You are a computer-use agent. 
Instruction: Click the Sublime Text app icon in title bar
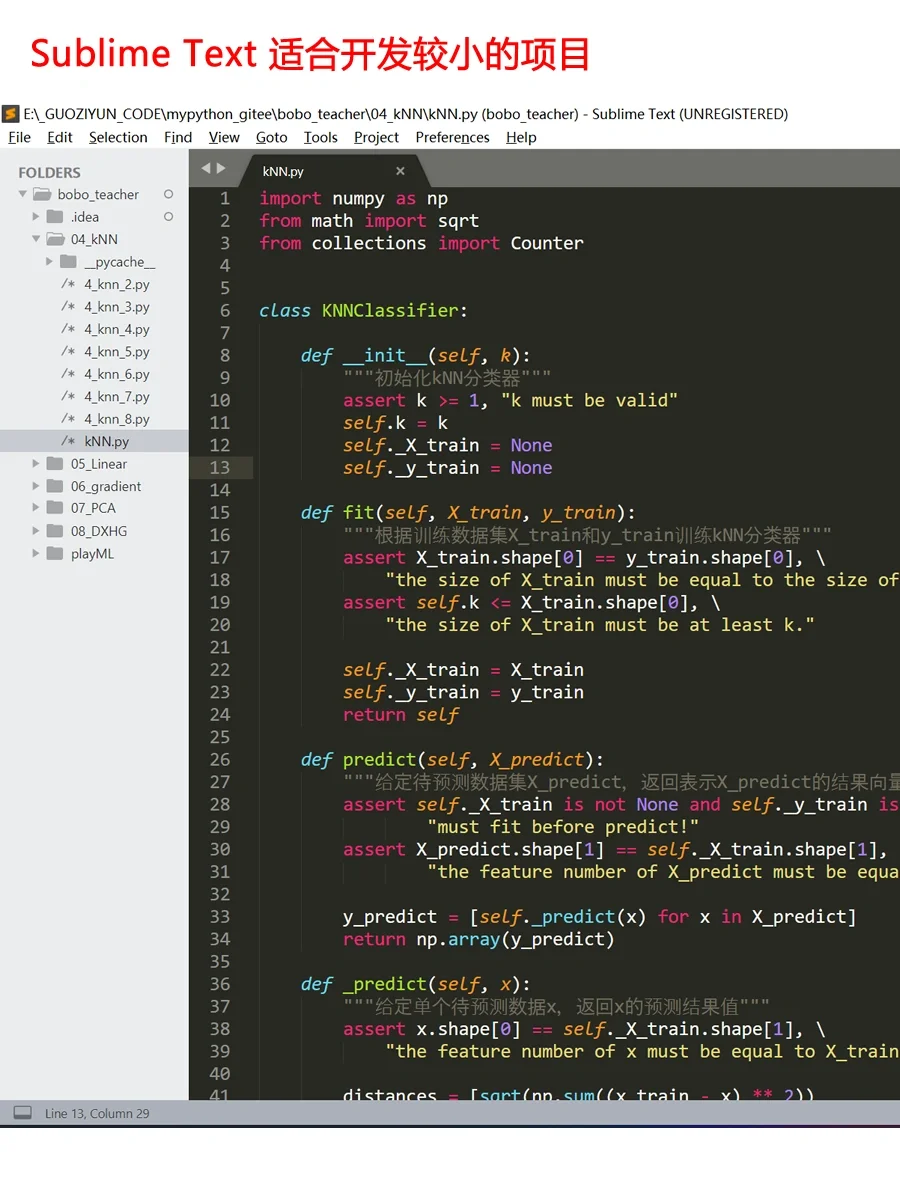[x=11, y=114]
